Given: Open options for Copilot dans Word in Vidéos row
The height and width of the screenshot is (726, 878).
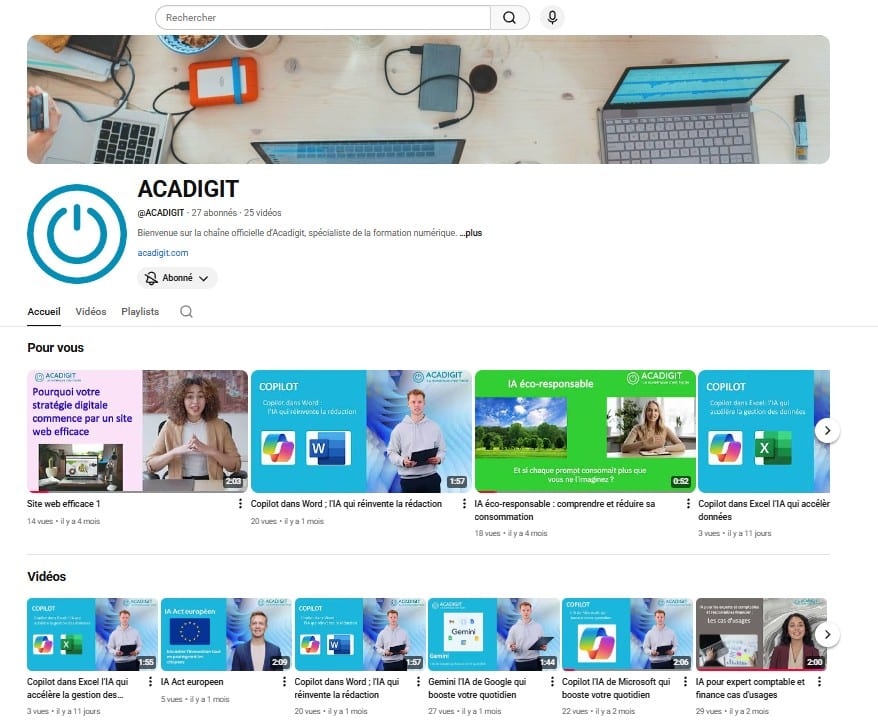Looking at the screenshot, I should coord(418,682).
